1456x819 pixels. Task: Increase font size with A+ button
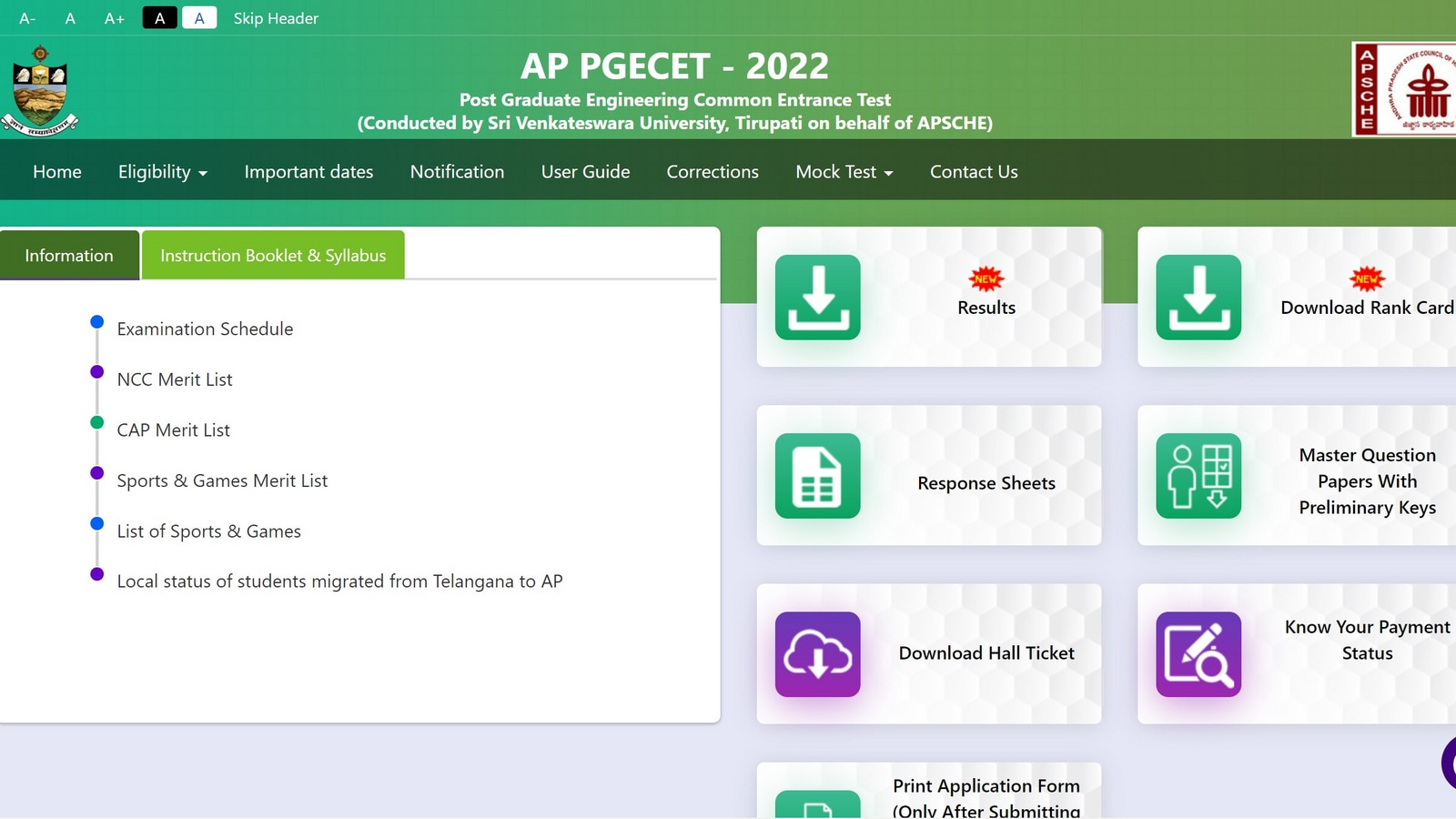114,18
